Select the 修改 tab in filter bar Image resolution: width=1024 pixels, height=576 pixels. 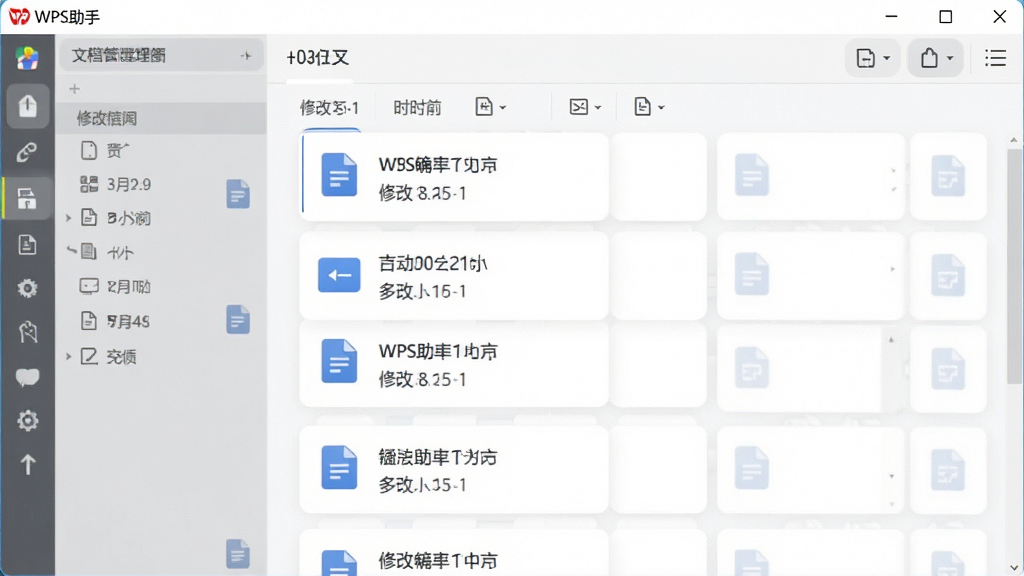329,108
